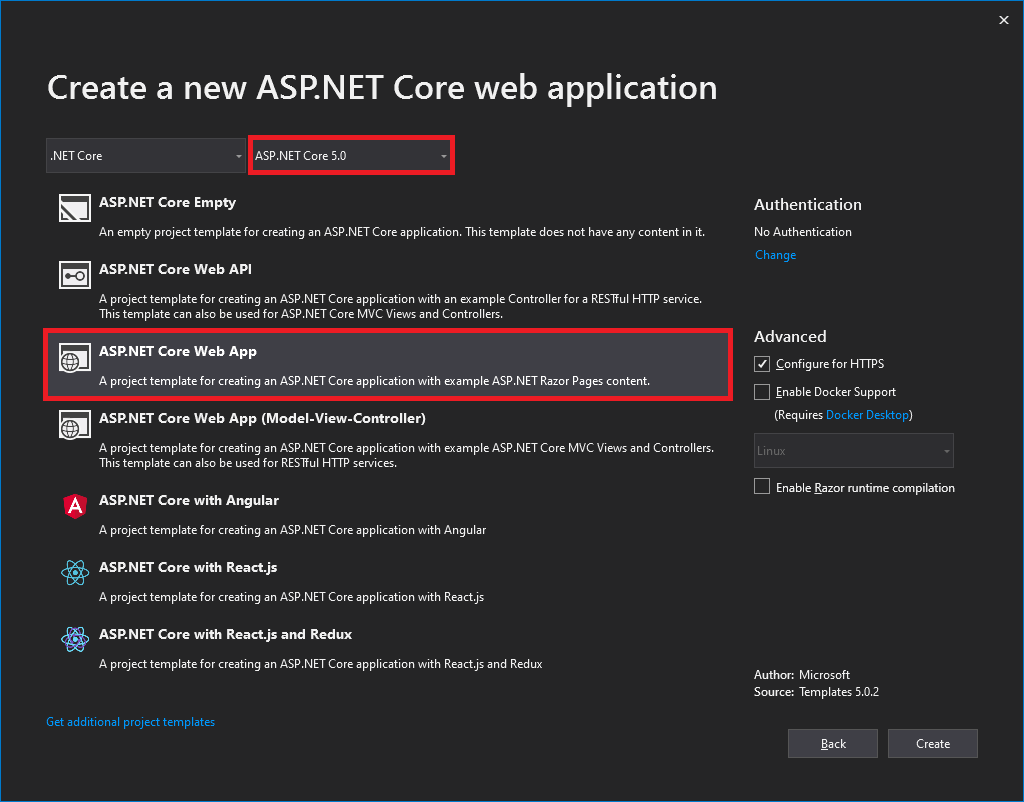The height and width of the screenshot is (802, 1024).
Task: Select ASP.NET Core Web App (Model-View-Controller) title
Action: [x=262, y=418]
